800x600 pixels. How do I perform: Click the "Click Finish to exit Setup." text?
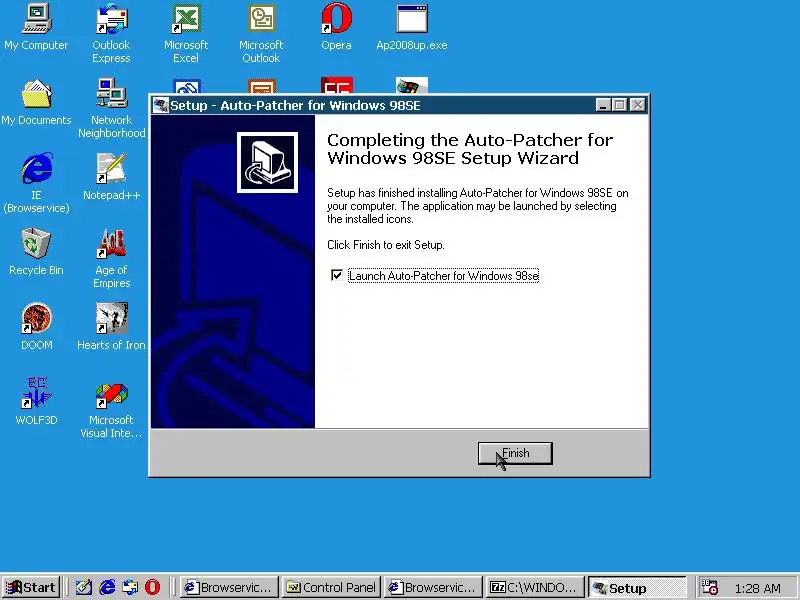[386, 245]
